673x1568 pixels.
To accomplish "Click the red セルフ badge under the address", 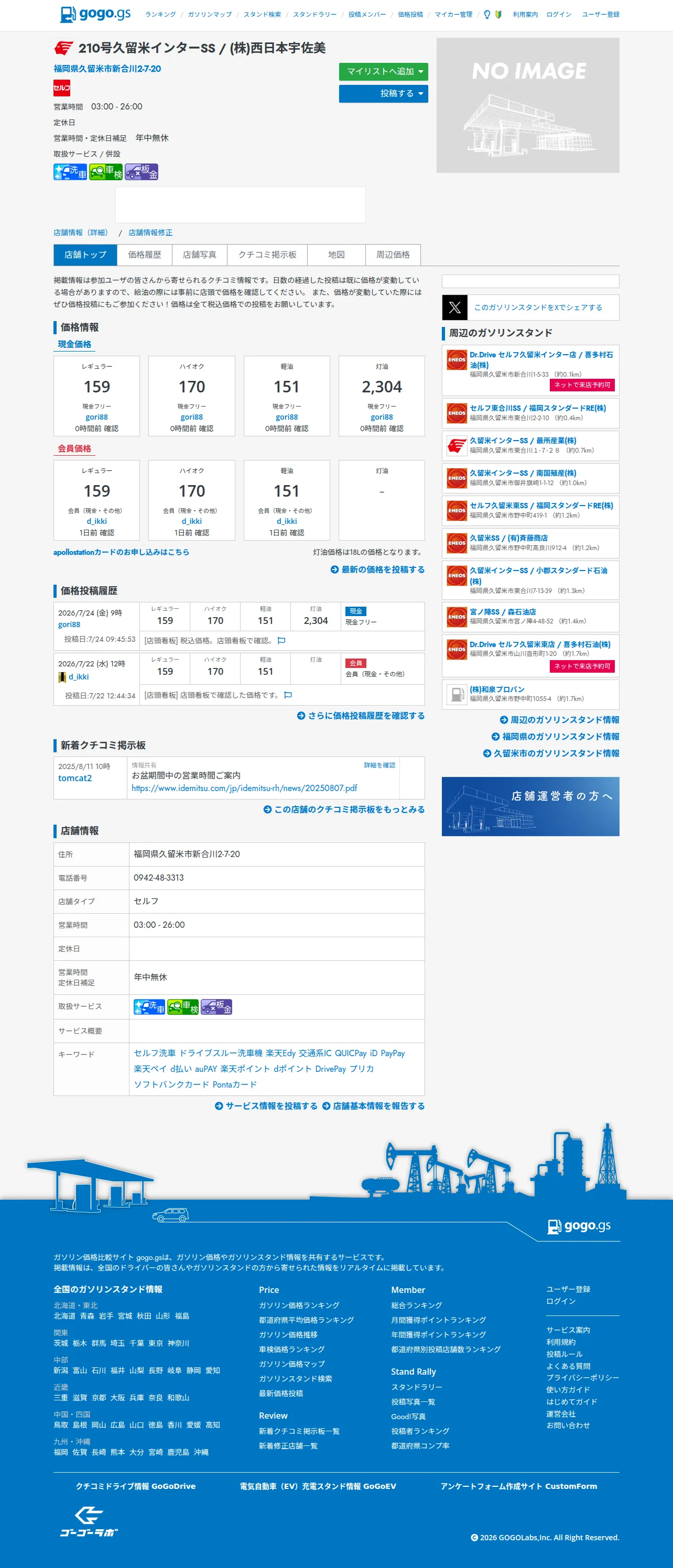I will [61, 87].
